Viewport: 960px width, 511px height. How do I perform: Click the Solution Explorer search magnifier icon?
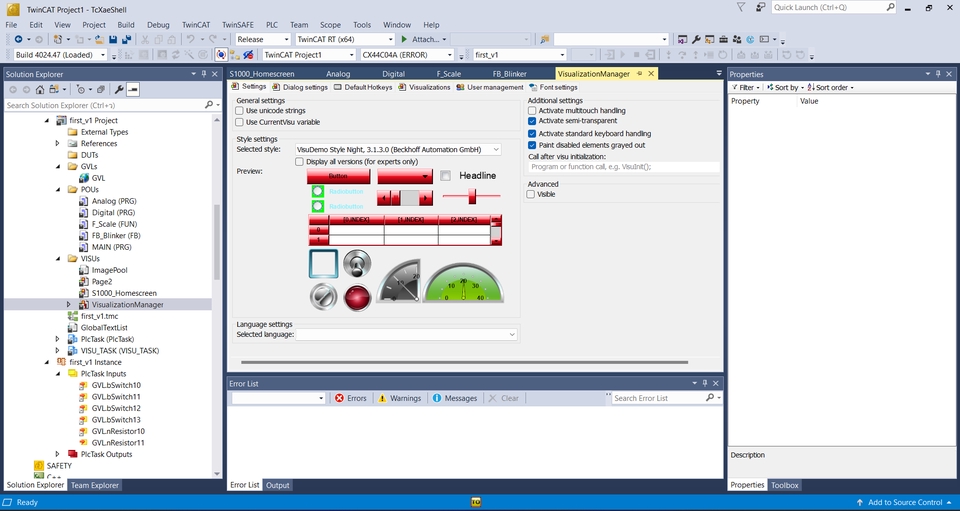(x=209, y=105)
